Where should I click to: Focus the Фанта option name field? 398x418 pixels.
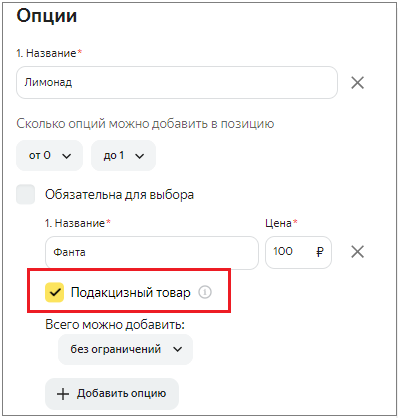click(152, 252)
